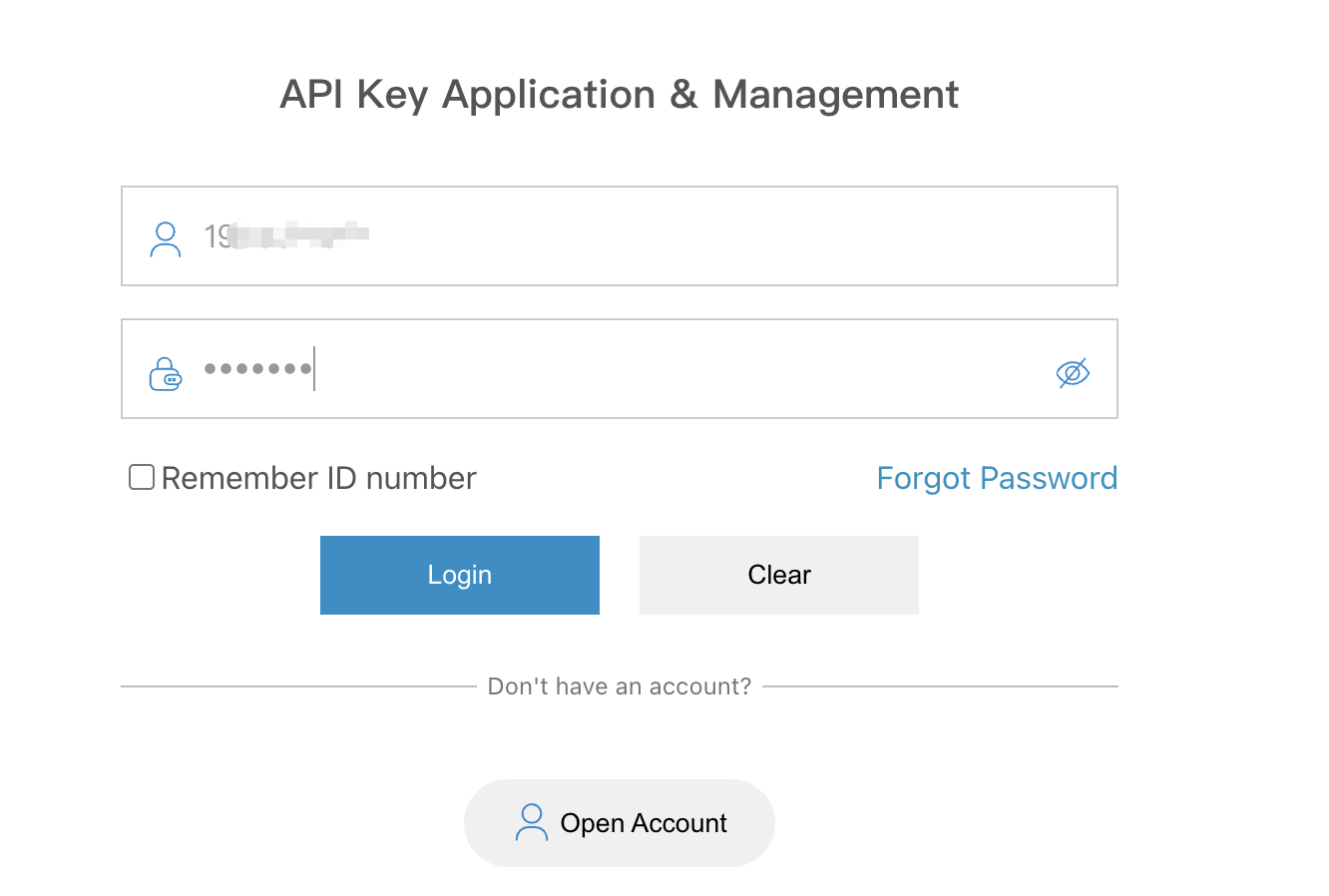Viewport: 1329px width, 896px height.
Task: Click inside the Open Account pill button
Action: [619, 822]
